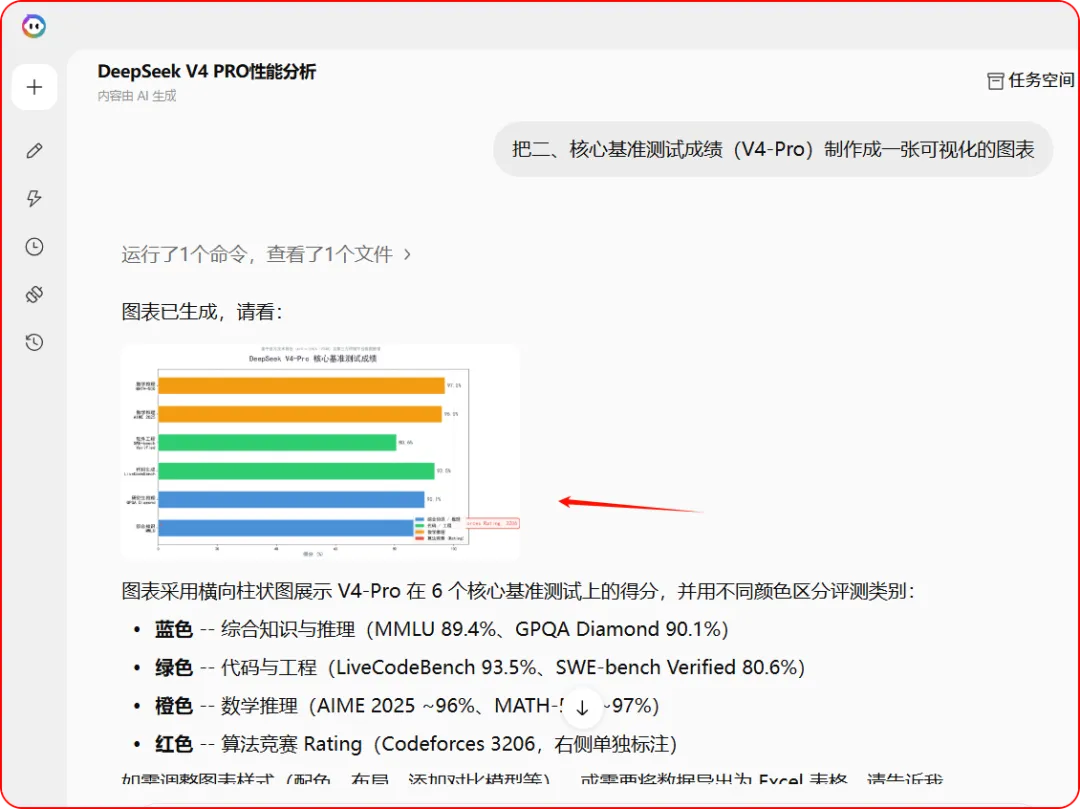This screenshot has width=1080, height=809.
Task: Open the generated bar chart thumbnail
Action: [320, 452]
